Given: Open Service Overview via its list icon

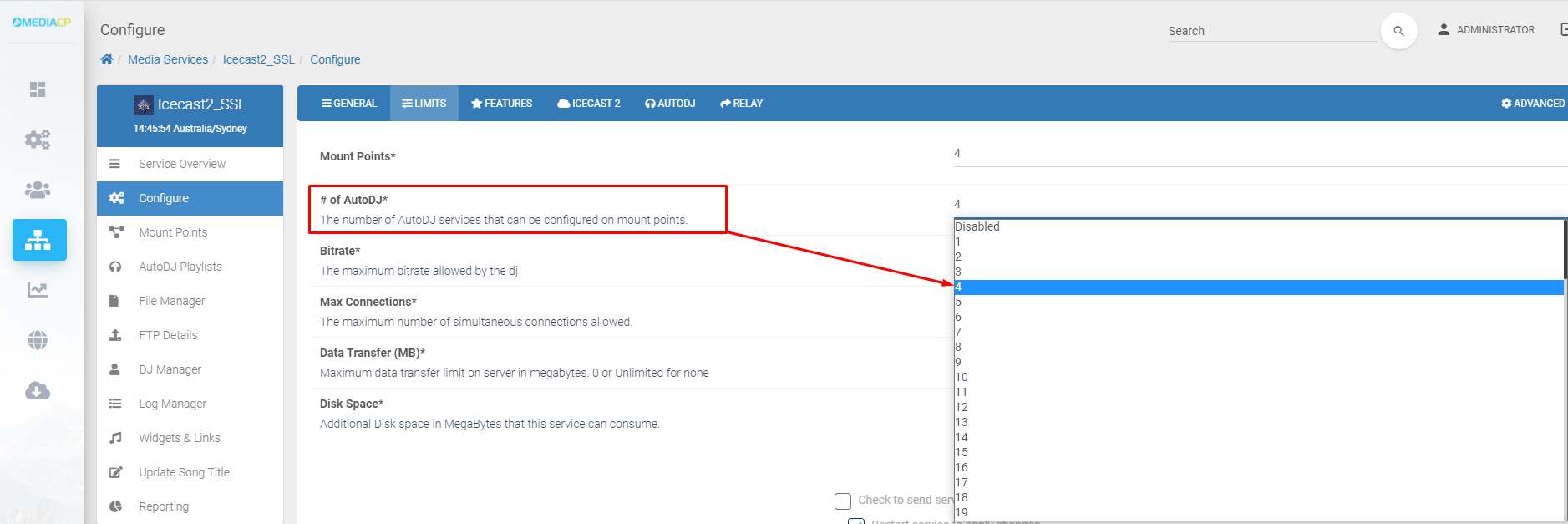Looking at the screenshot, I should [x=114, y=164].
